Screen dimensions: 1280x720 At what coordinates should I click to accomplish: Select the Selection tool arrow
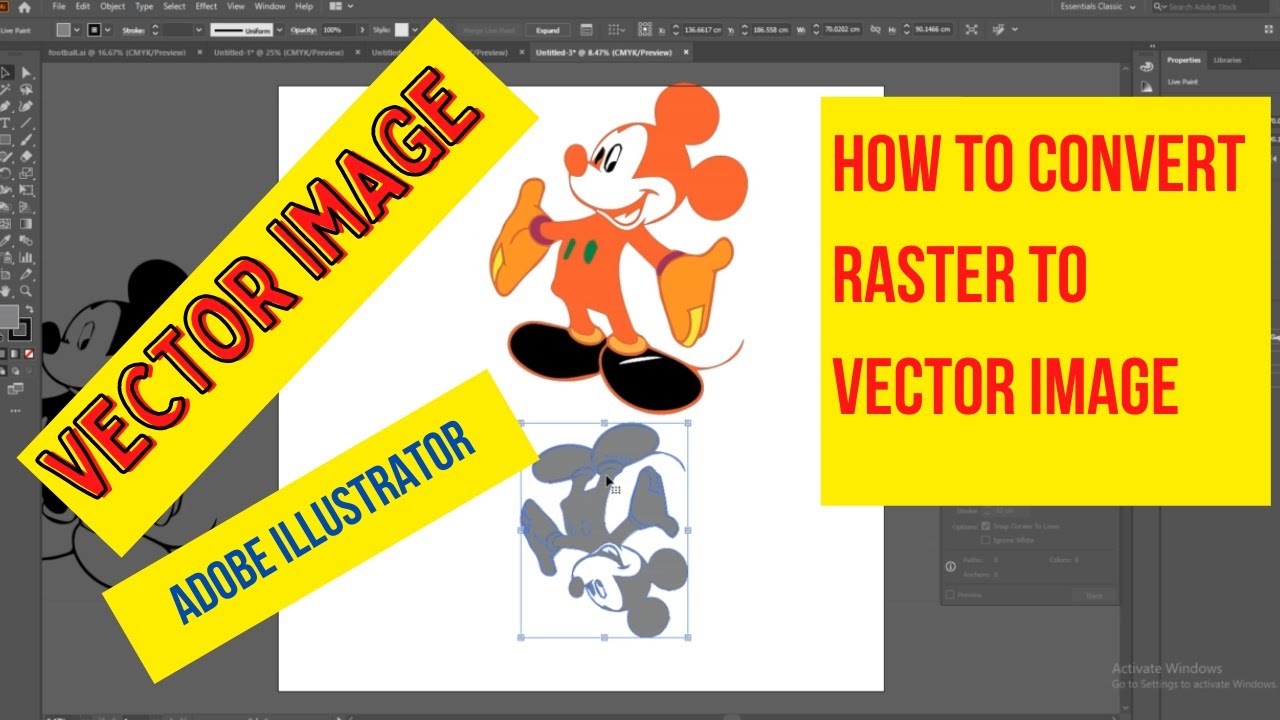[x=7, y=73]
